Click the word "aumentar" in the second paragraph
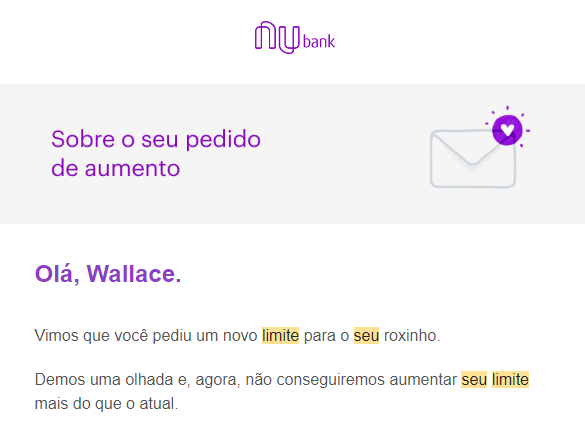This screenshot has width=585, height=424. tap(423, 380)
